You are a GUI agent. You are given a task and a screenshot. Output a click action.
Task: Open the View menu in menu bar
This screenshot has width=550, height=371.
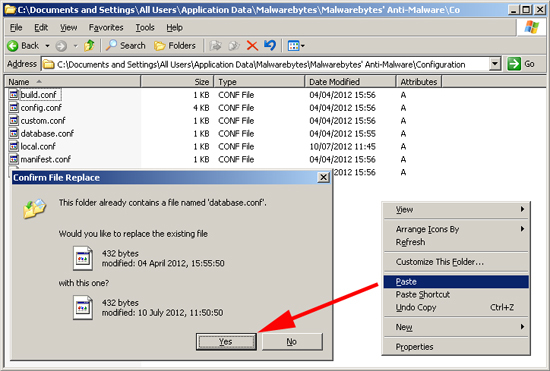coord(68,27)
